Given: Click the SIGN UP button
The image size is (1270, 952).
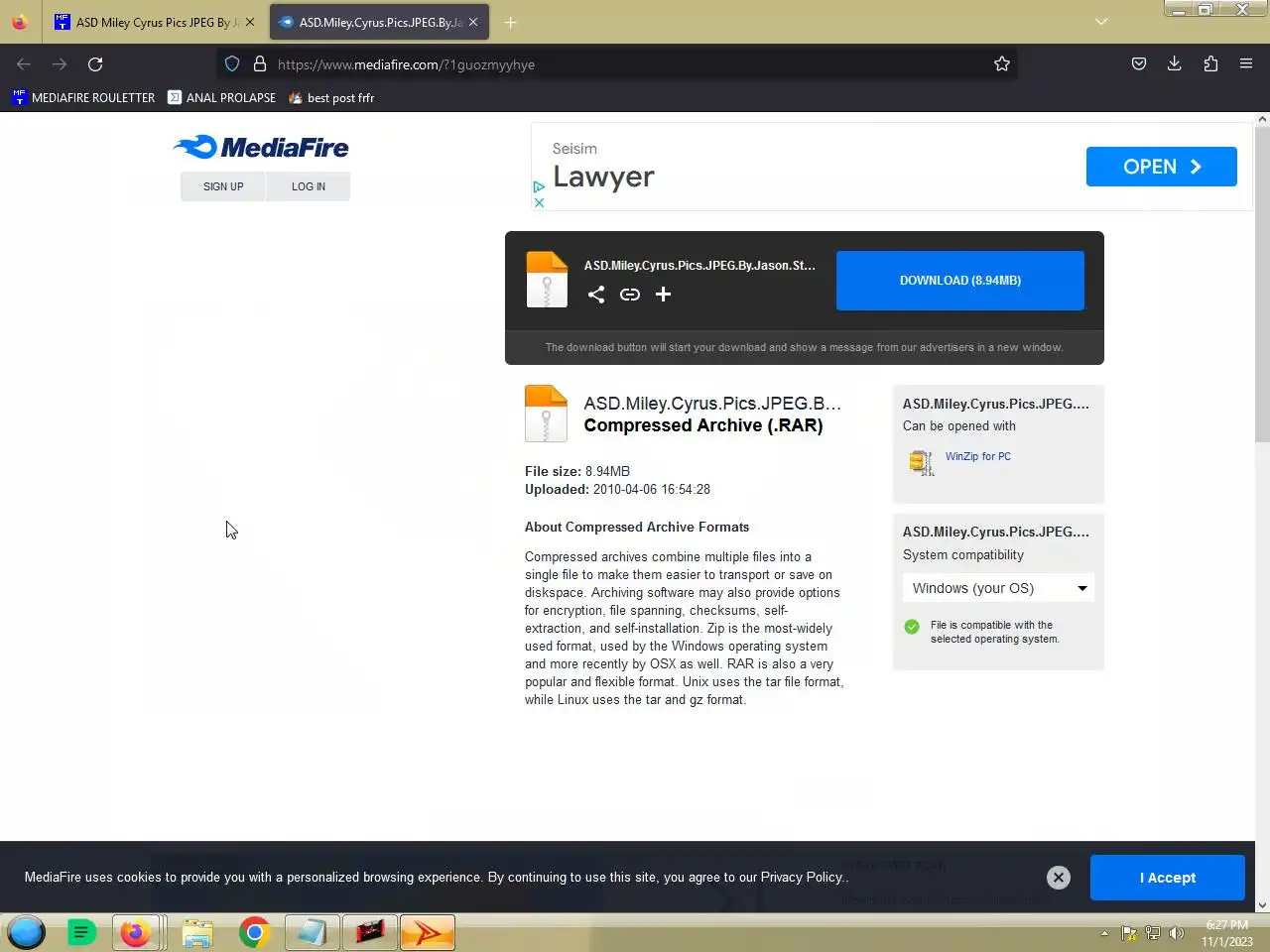Looking at the screenshot, I should coord(223,186).
